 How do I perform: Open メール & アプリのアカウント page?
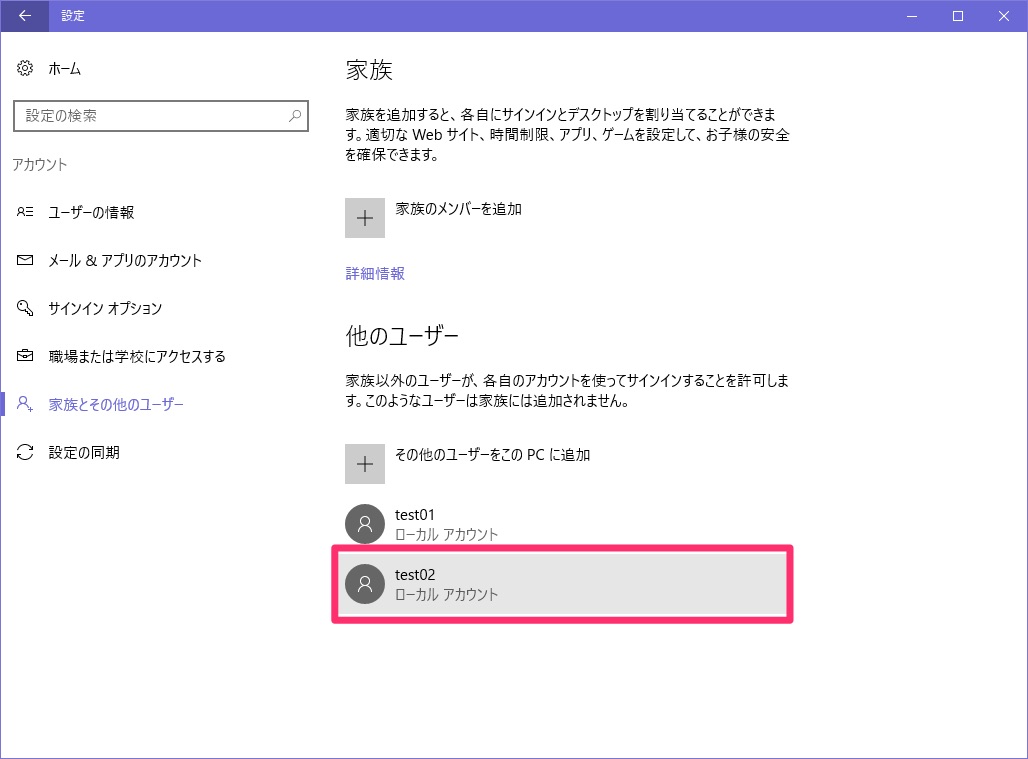125,260
